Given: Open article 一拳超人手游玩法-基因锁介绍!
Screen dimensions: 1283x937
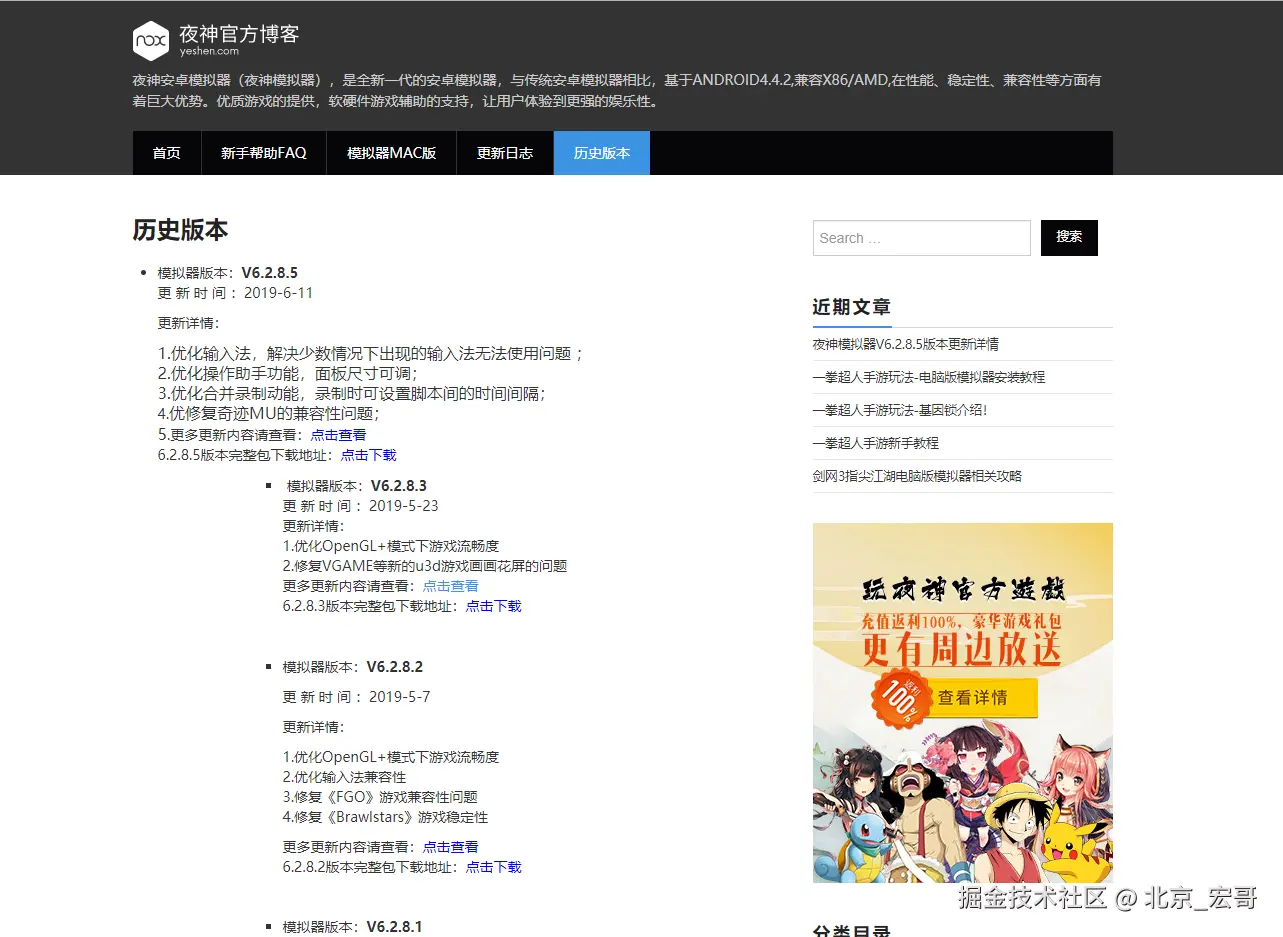Looking at the screenshot, I should (900, 410).
